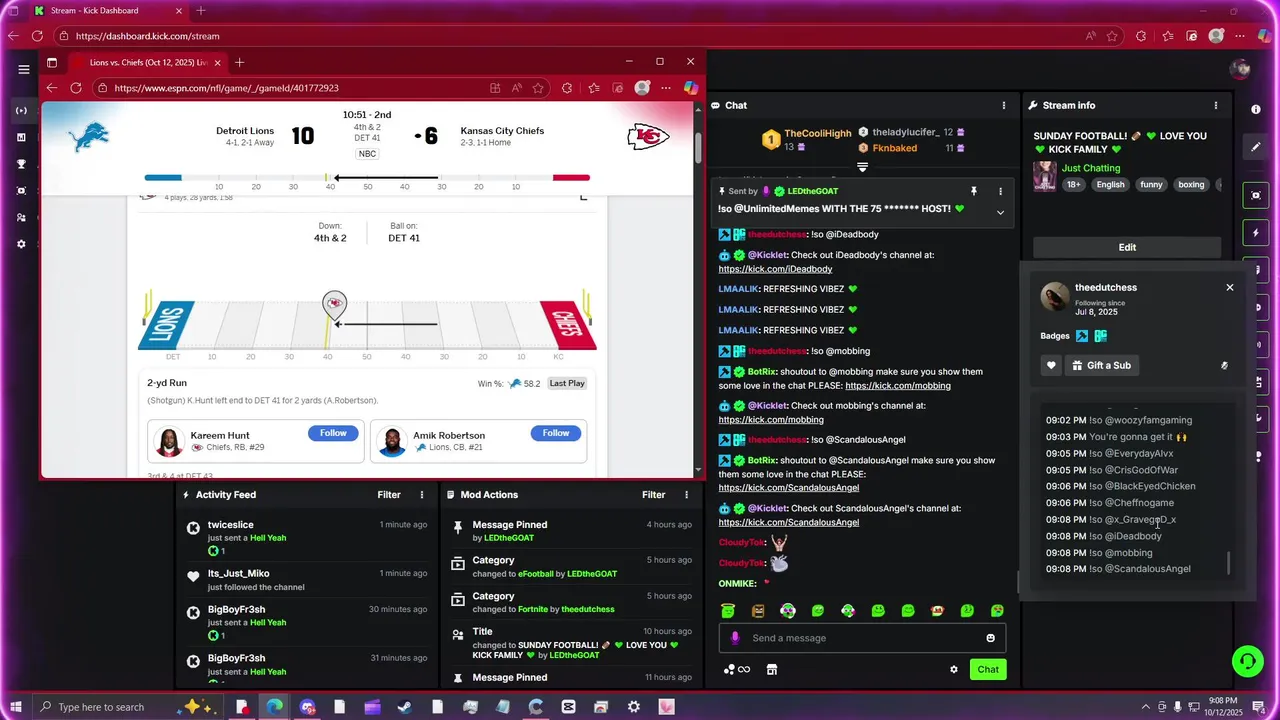Click the Edit stream info button
This screenshot has width=1280, height=720.
1127,247
